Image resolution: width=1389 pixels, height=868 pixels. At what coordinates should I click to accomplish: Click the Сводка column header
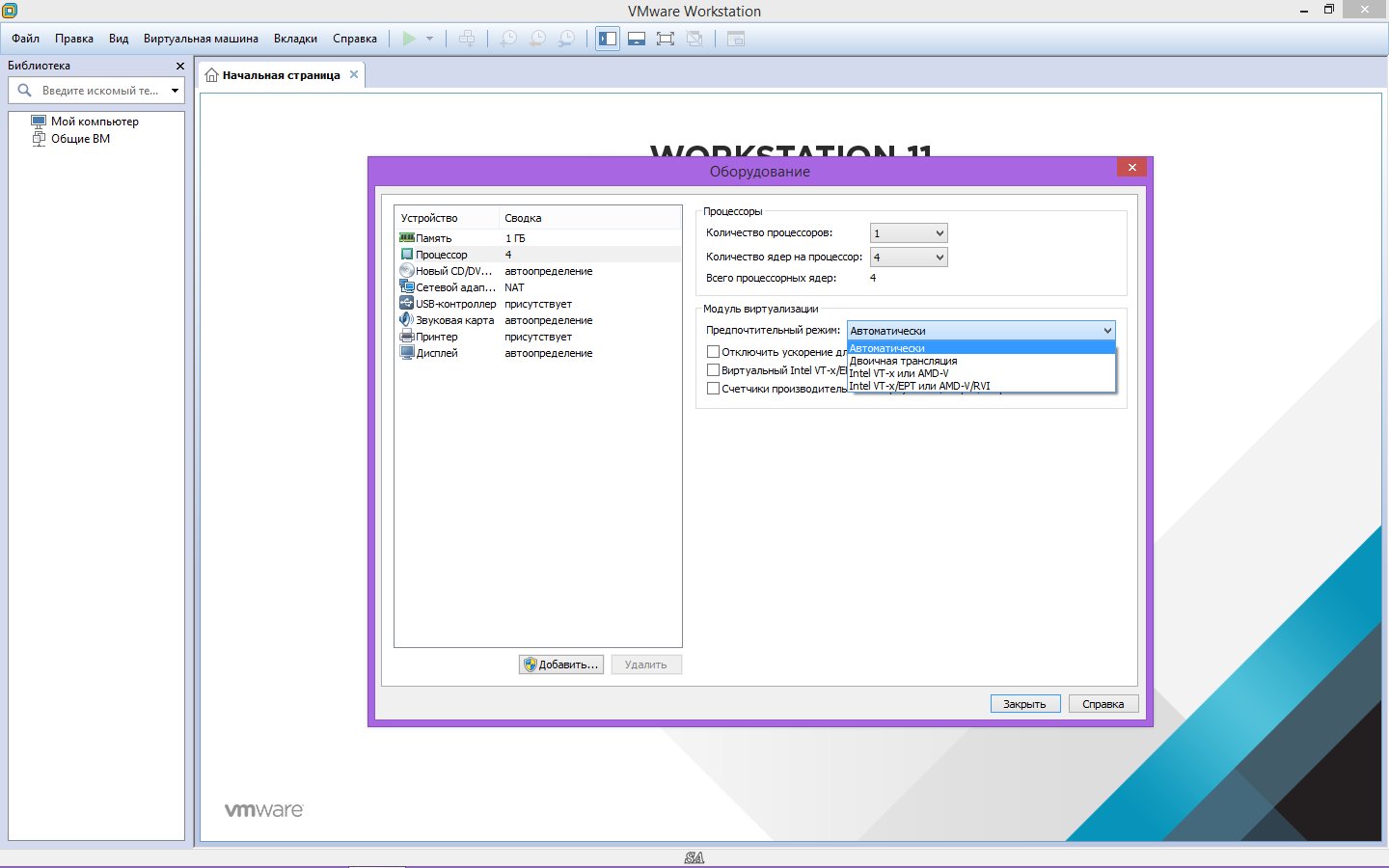pyautogui.click(x=590, y=218)
